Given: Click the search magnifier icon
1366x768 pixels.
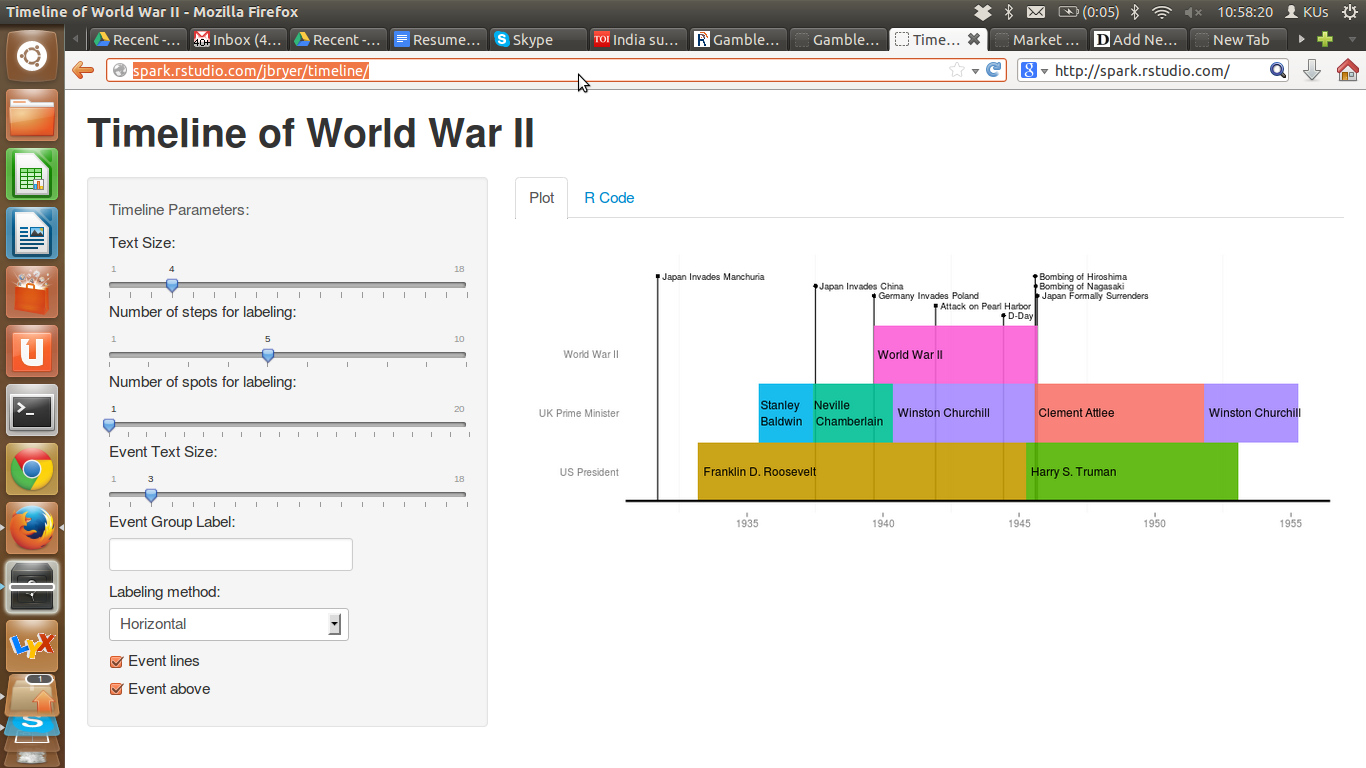Looking at the screenshot, I should coord(1278,70).
